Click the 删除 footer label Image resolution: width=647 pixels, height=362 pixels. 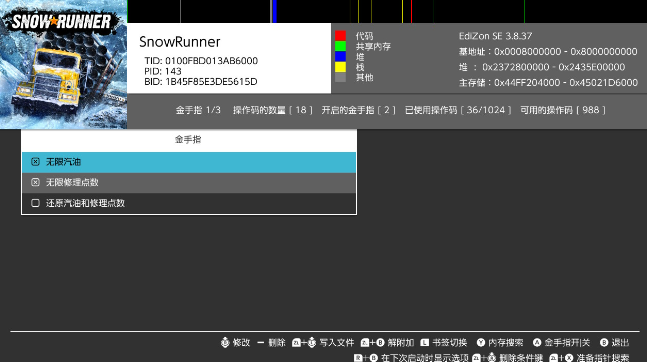(277, 343)
